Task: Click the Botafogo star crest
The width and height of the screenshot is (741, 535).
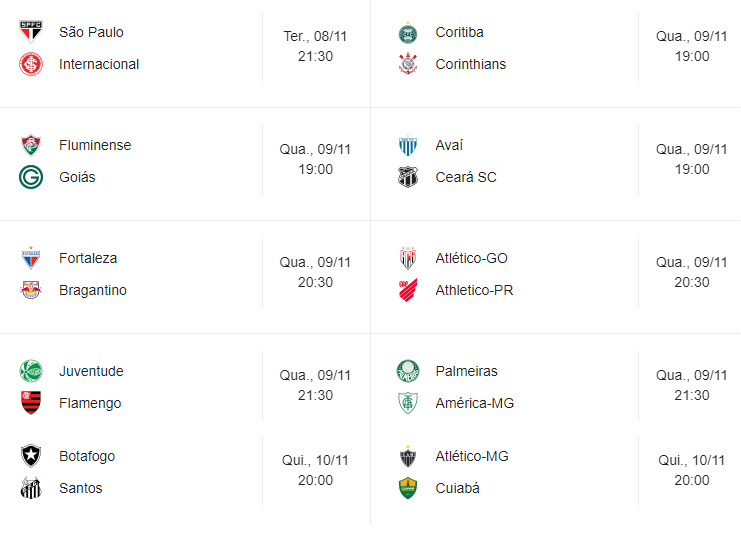Action: pos(31,456)
